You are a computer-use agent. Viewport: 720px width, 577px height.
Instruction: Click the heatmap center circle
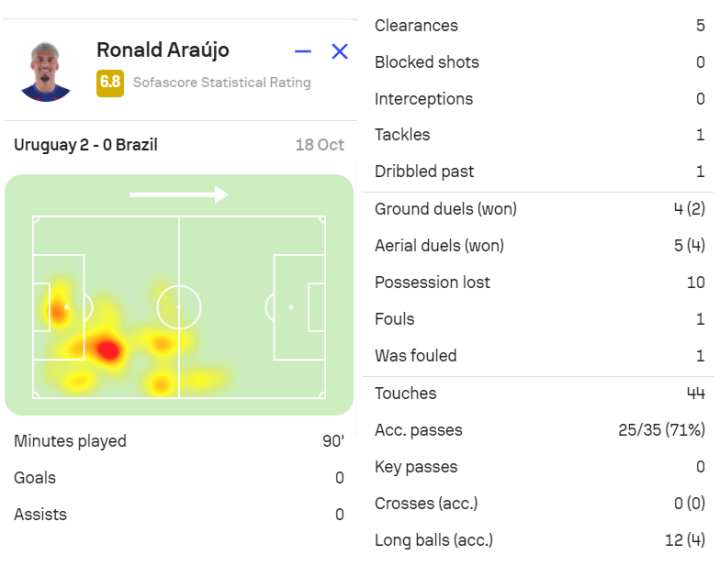[x=179, y=307]
